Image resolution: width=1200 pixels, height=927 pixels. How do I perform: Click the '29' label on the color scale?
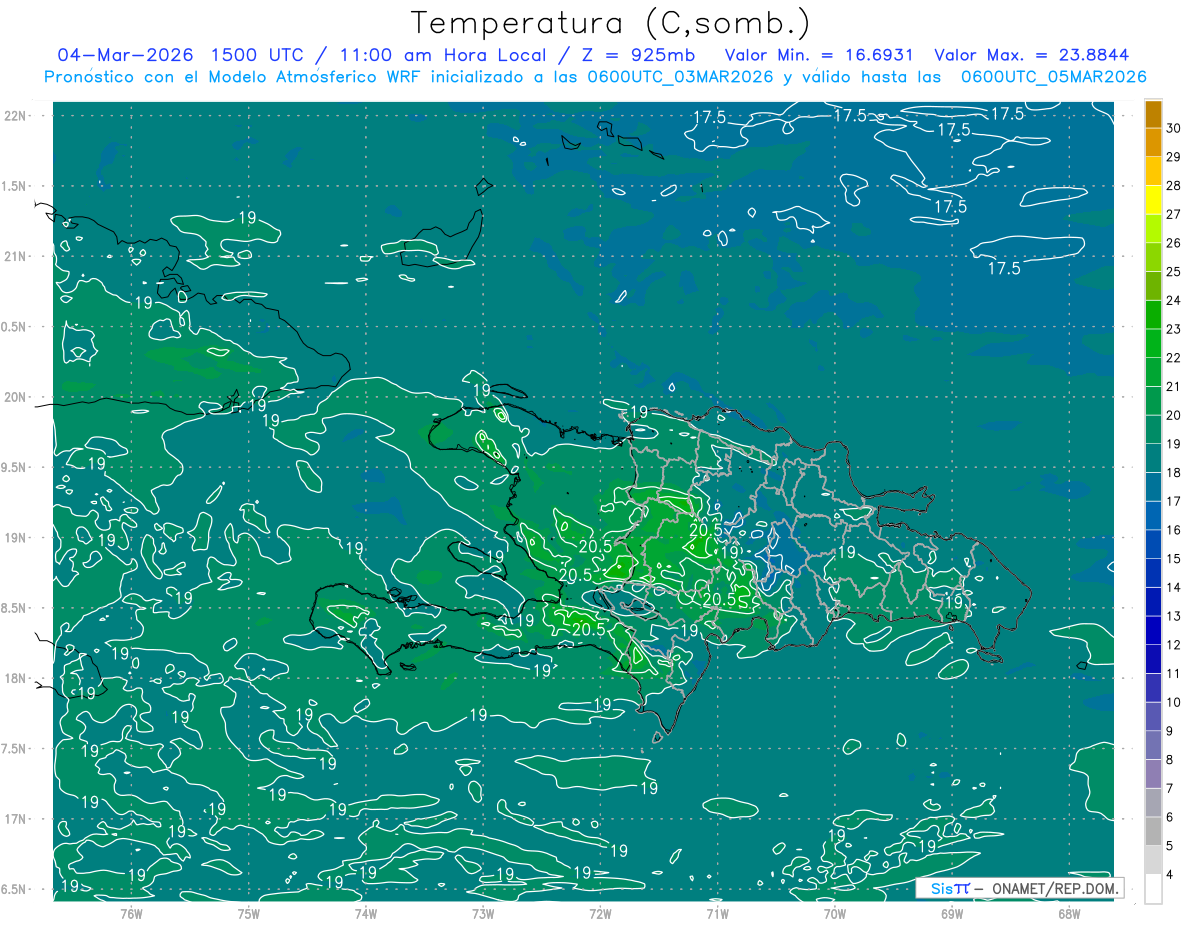1174,157
